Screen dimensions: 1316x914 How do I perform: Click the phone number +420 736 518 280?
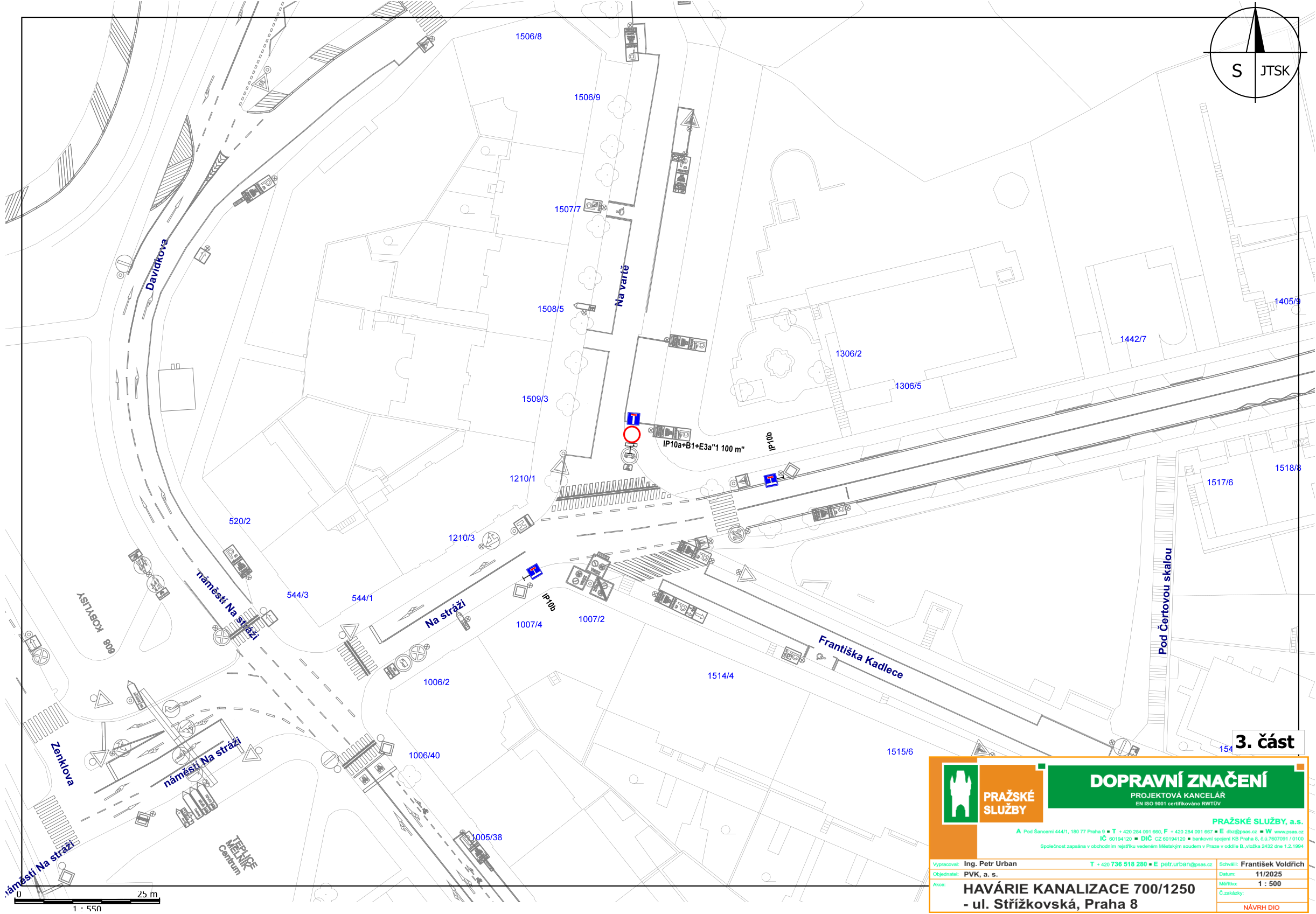pos(1122,865)
